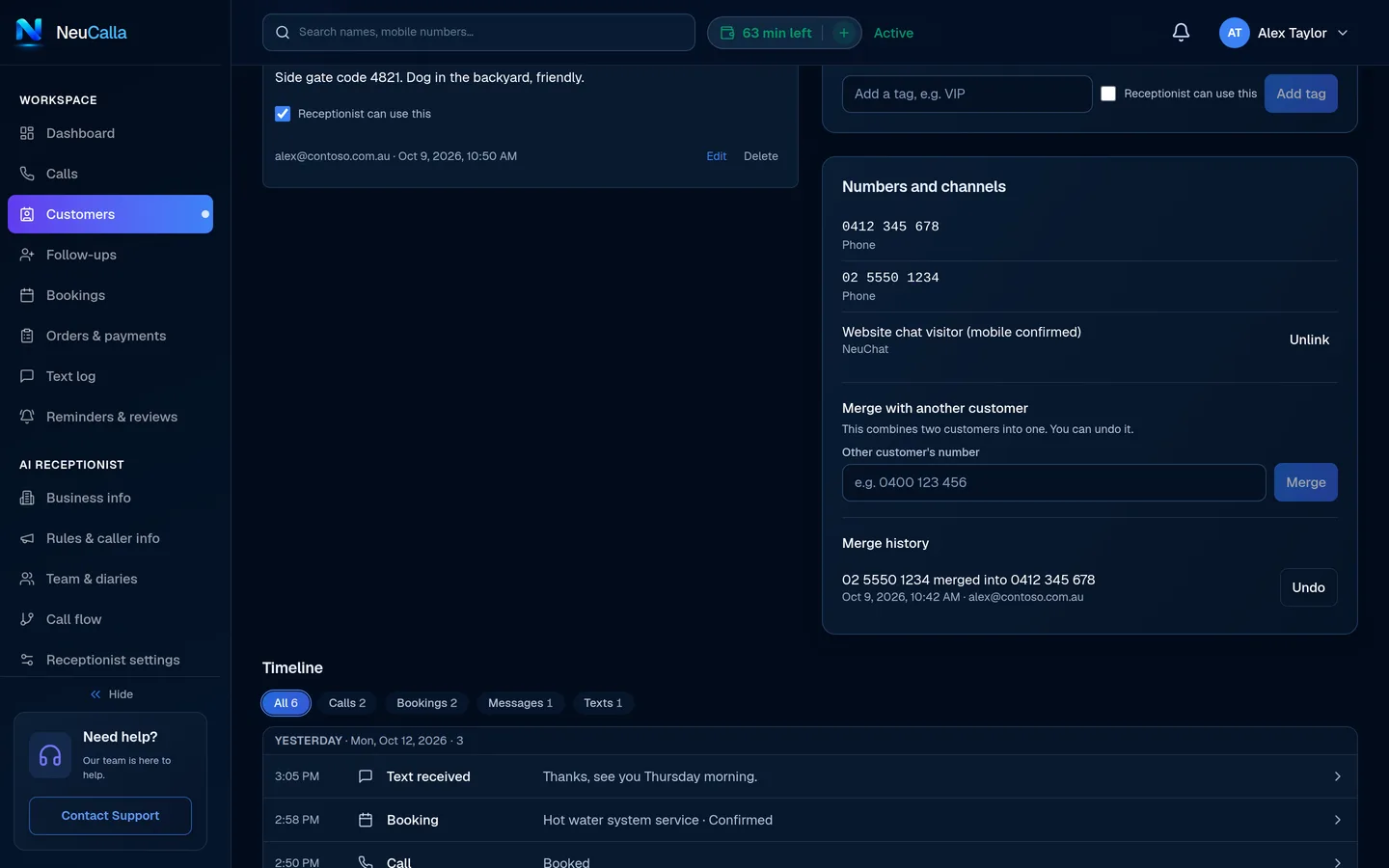Screen dimensions: 1389x868
Task: Click the Call flow branch icon
Action: click(x=27, y=619)
